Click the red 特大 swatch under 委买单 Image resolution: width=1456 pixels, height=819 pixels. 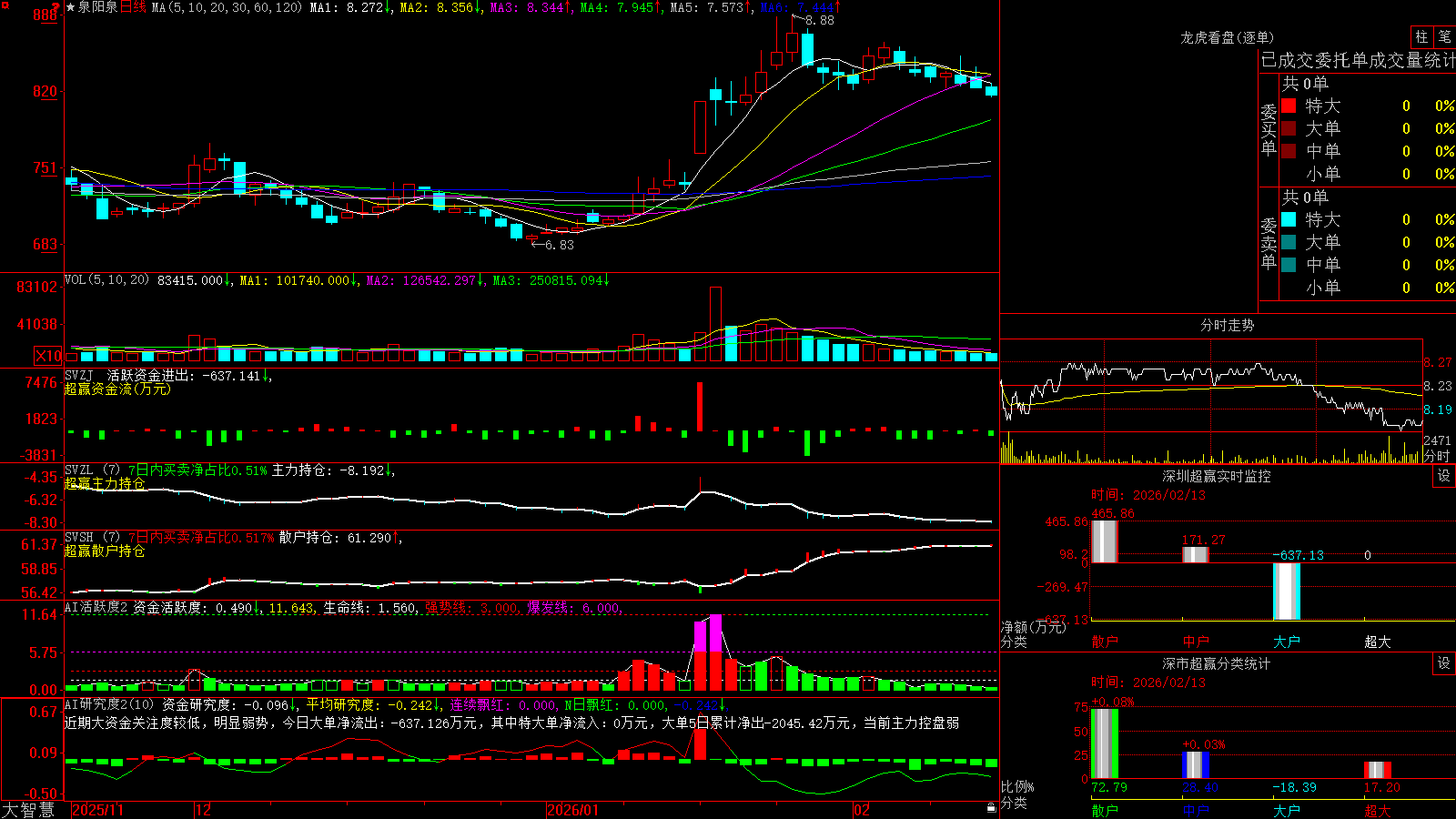pos(1289,106)
